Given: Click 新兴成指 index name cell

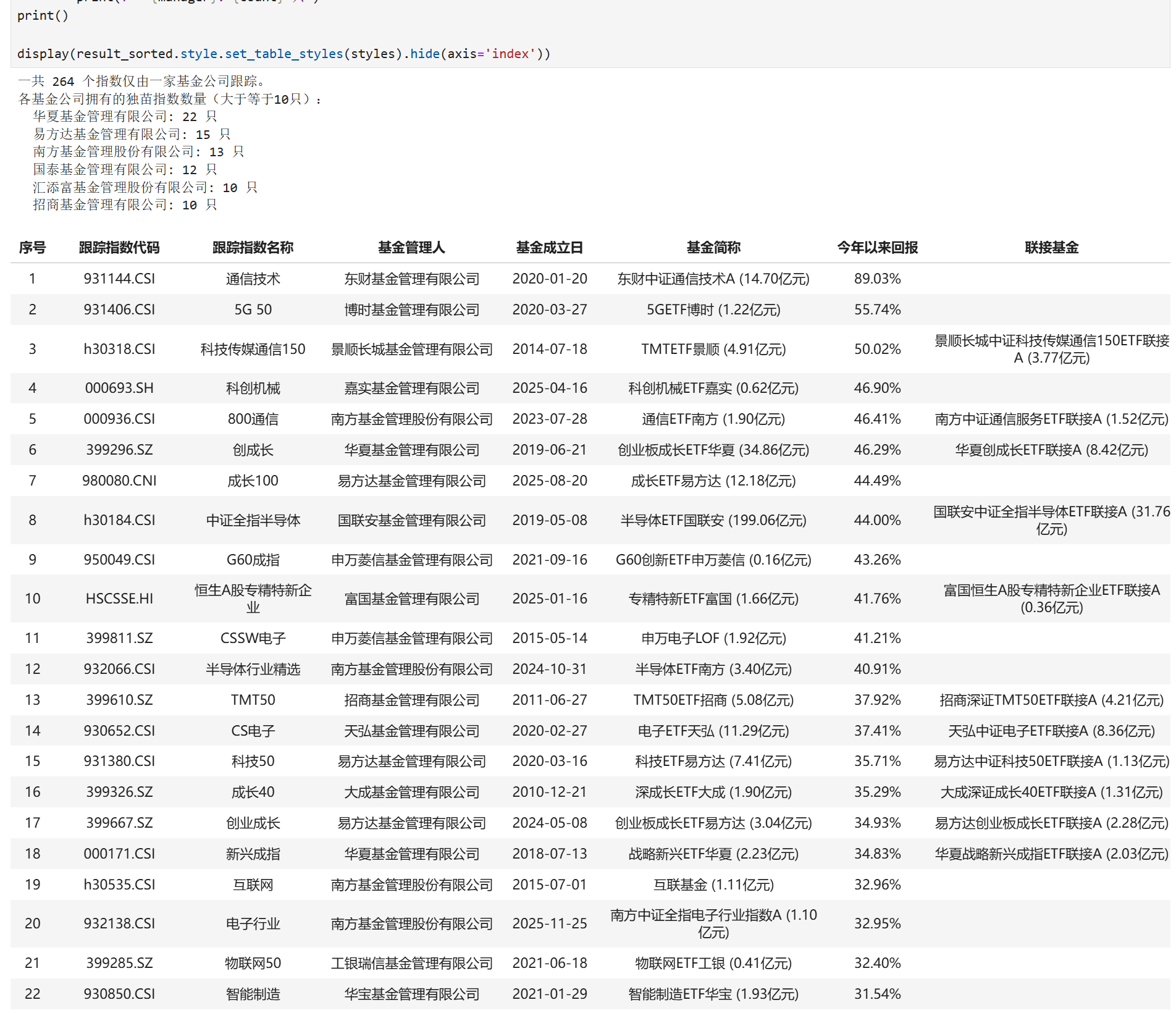Looking at the screenshot, I should click(253, 854).
